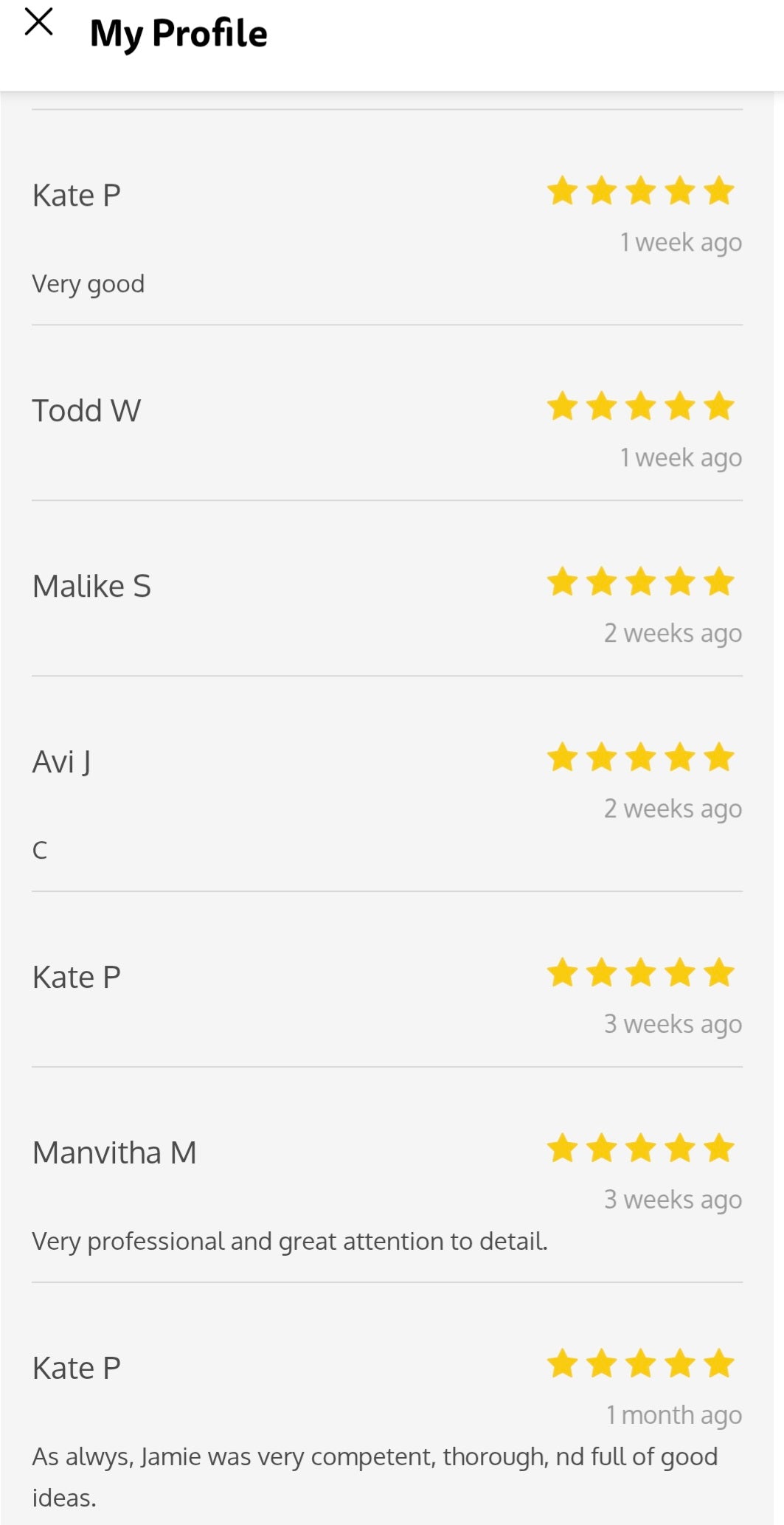
Task: Open reviewer name Todd W
Action: click(86, 411)
